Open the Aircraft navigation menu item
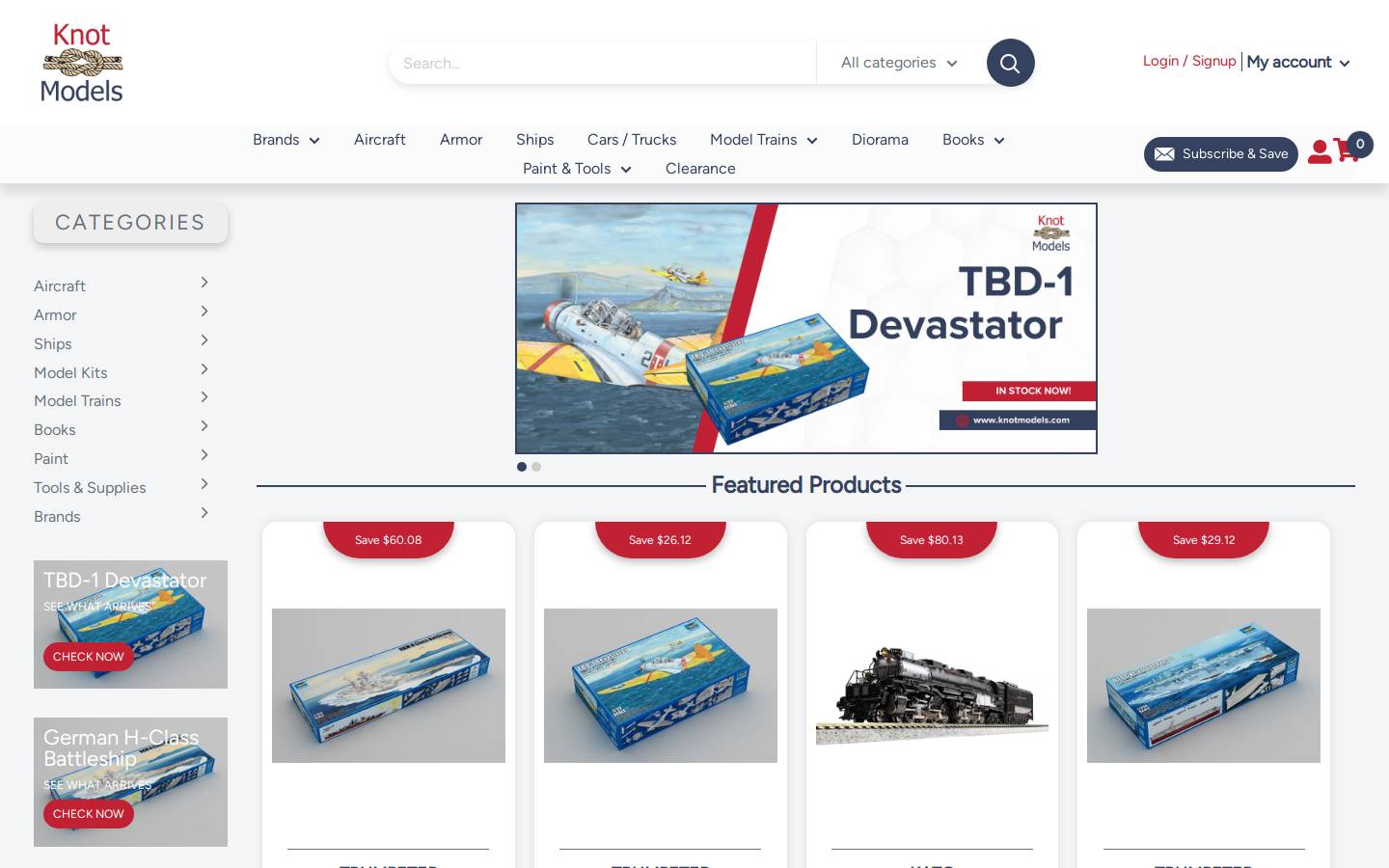The height and width of the screenshot is (868, 1389). click(x=380, y=140)
